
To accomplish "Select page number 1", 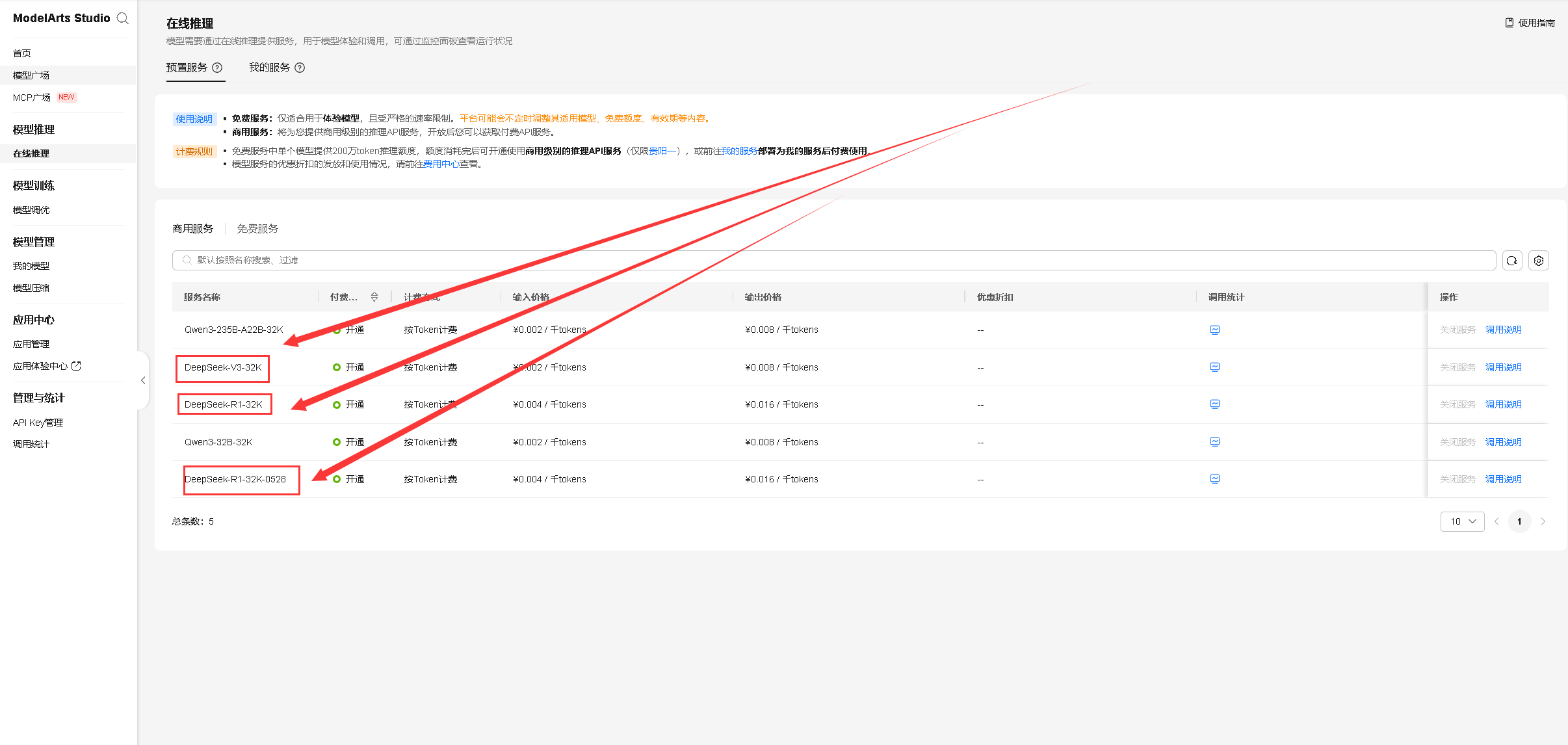I will [1519, 521].
